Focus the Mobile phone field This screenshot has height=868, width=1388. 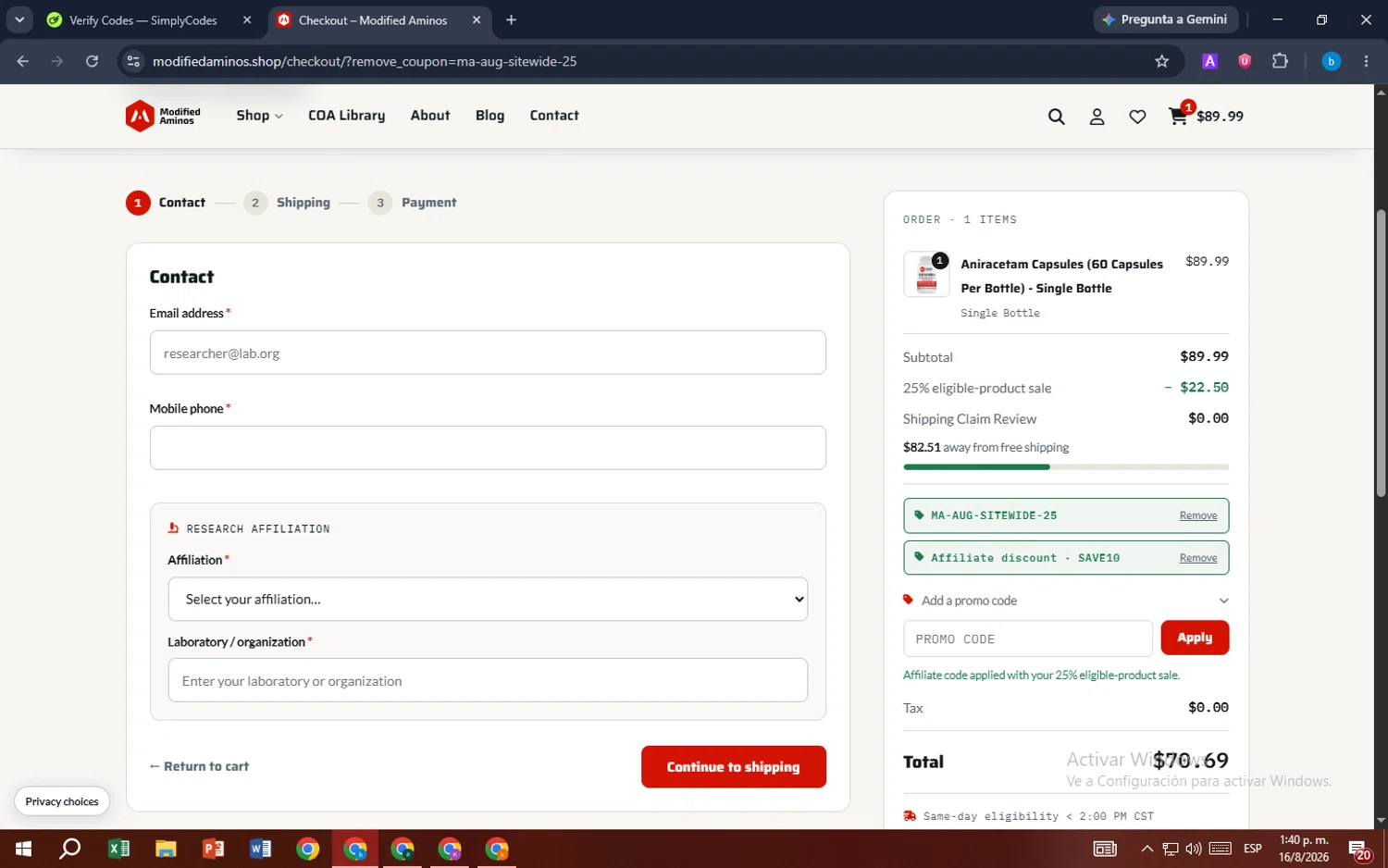[488, 448]
